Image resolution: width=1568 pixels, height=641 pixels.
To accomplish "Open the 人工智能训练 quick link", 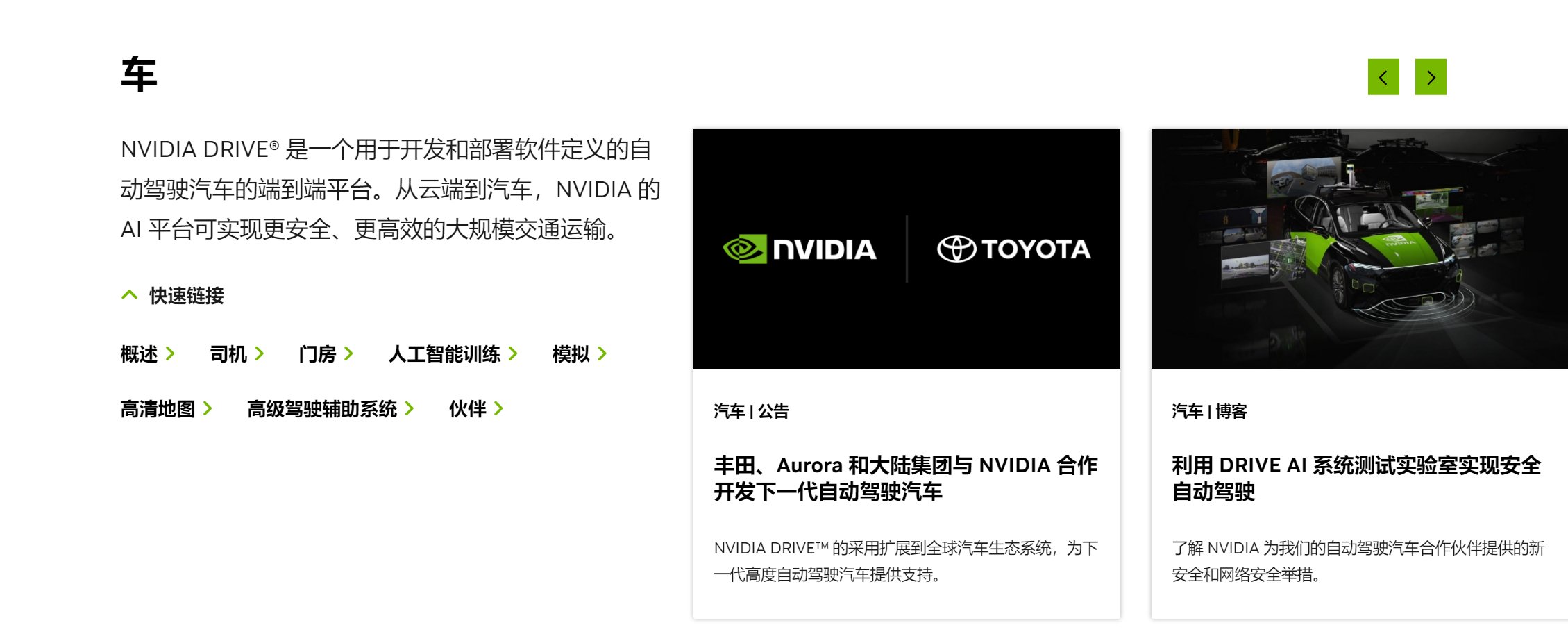I will (x=453, y=354).
